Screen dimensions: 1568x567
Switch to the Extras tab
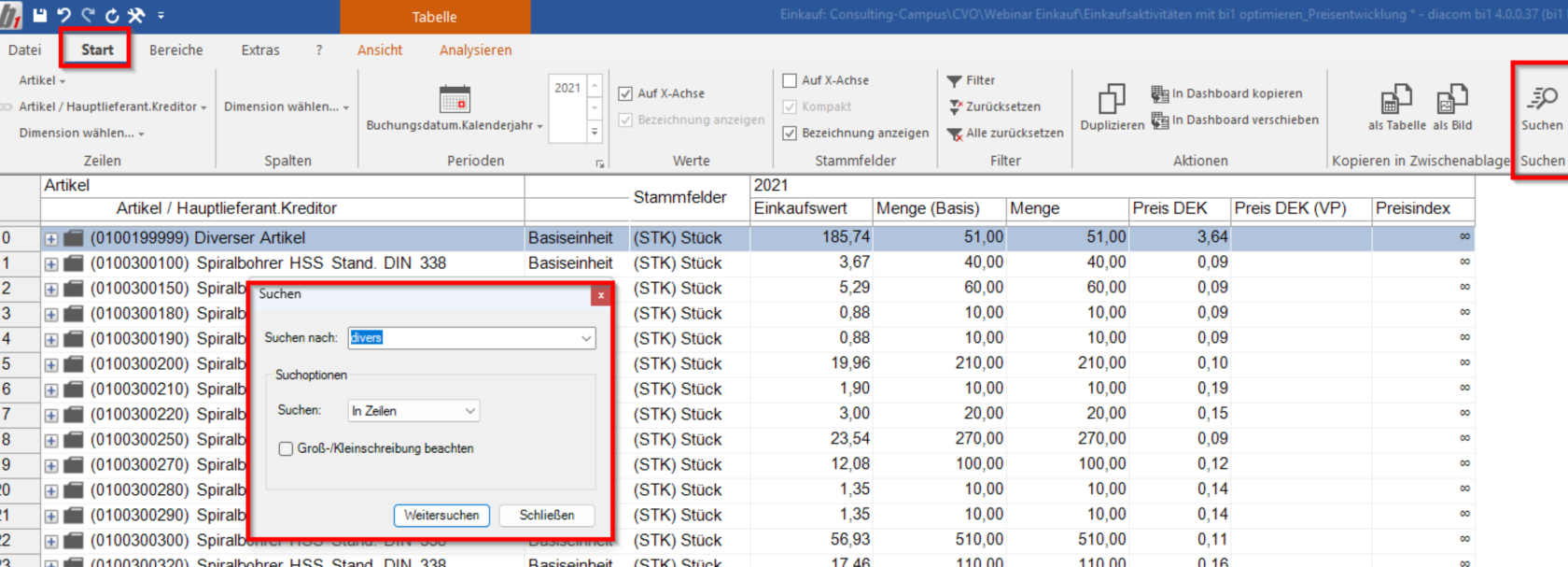pos(260,50)
